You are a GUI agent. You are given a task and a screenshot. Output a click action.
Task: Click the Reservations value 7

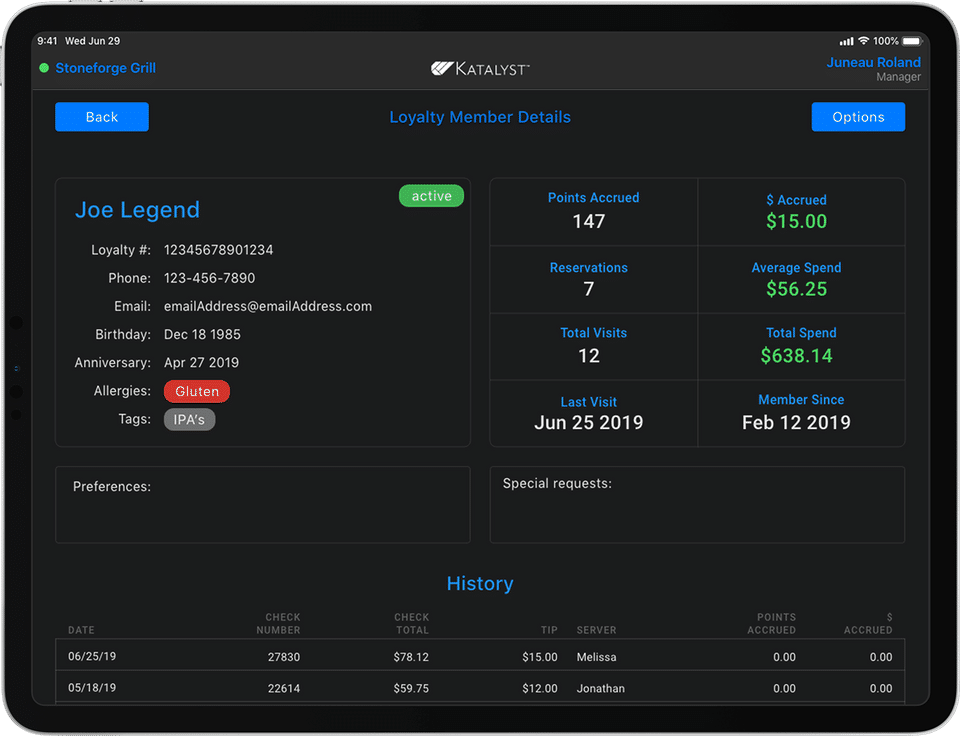pos(589,288)
